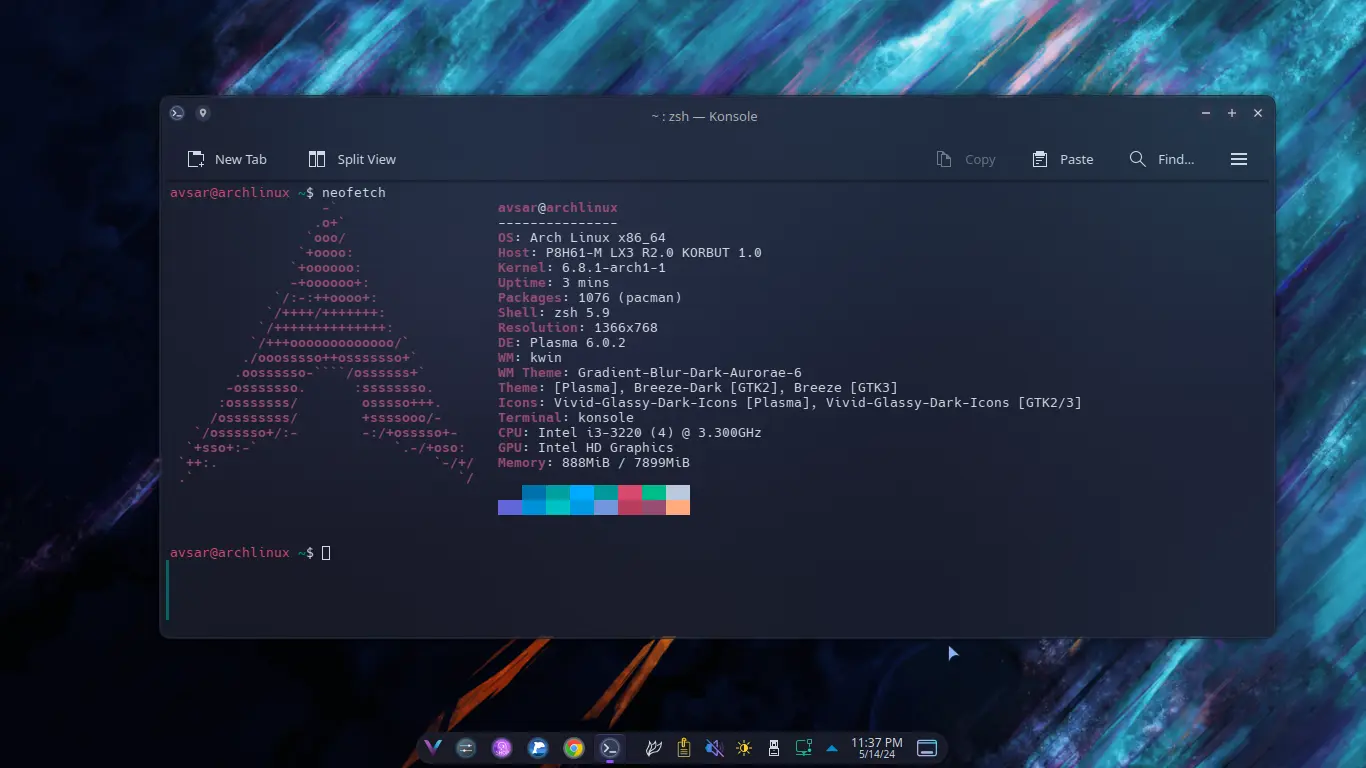Open the brightness tray icon
This screenshot has height=768, width=1366.
pos(744,747)
